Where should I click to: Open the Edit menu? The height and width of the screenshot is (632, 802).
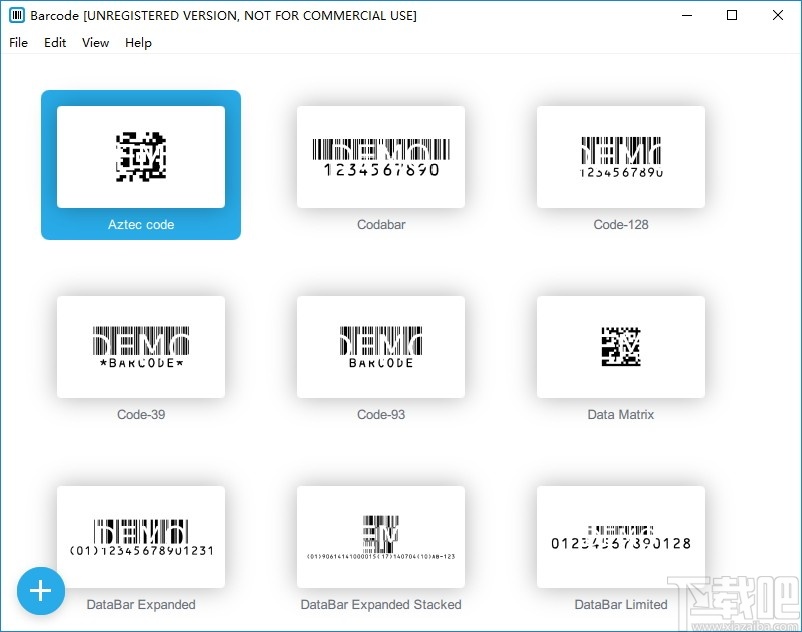click(x=55, y=42)
